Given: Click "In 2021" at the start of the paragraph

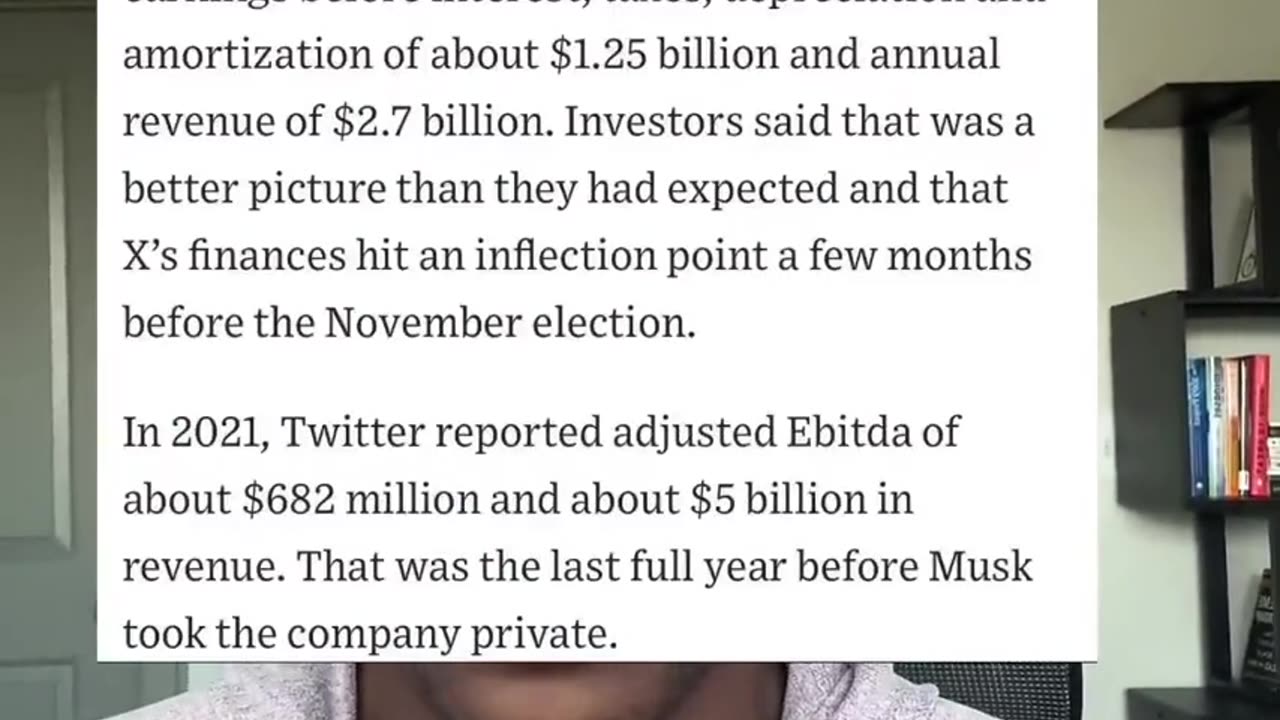Looking at the screenshot, I should click(197, 432).
